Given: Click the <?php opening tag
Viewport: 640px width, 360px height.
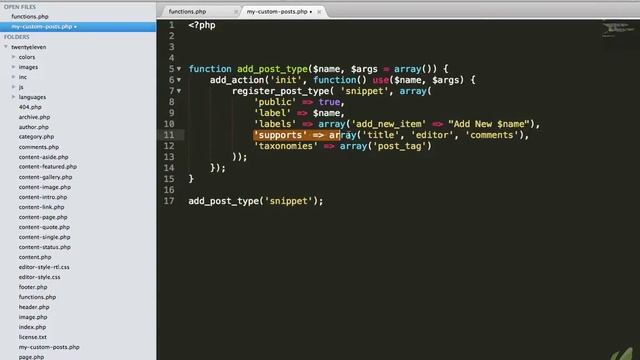Looking at the screenshot, I should click(202, 25).
